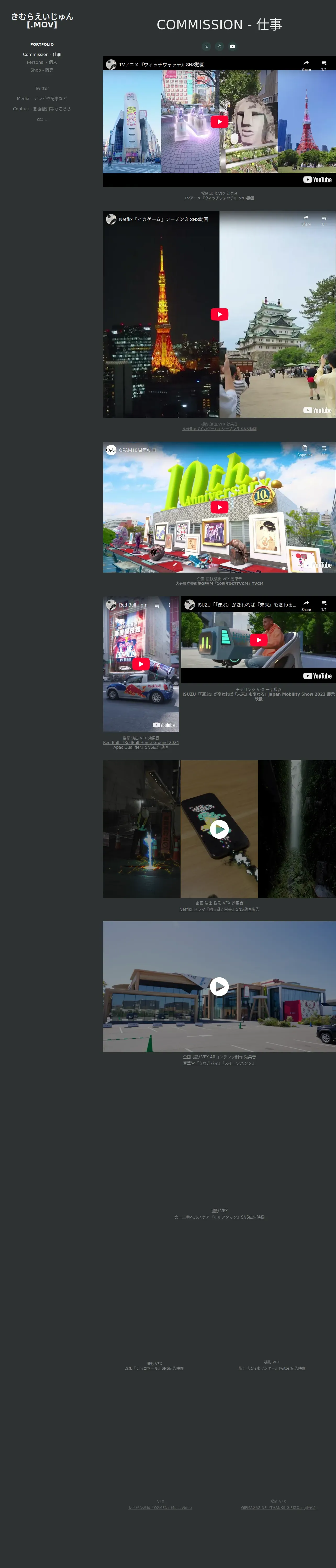Open Contact - 動画使用等もこちら page
336x1568 pixels.
[x=42, y=109]
